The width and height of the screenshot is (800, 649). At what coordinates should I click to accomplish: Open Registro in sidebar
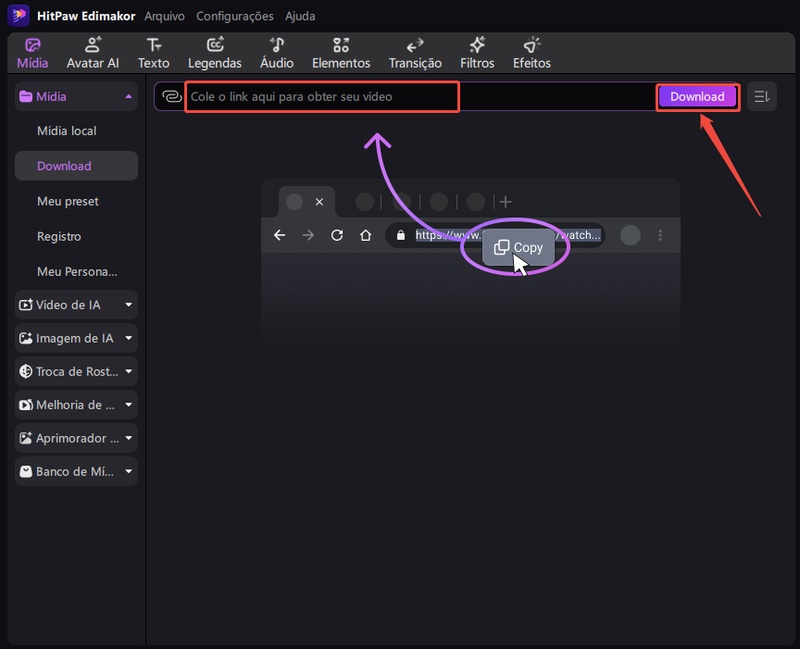point(76,236)
